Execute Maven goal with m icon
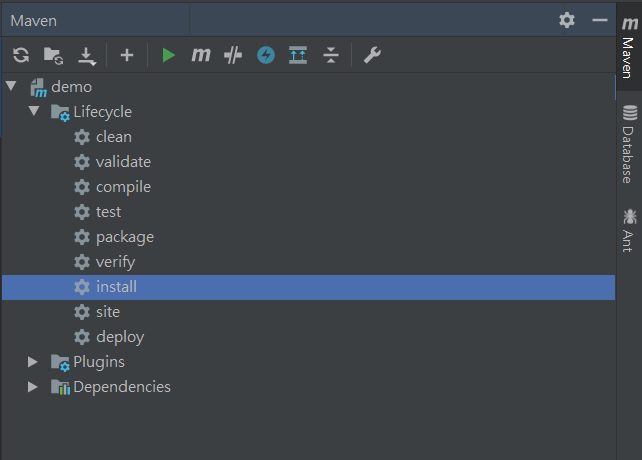The image size is (642, 460). (x=201, y=55)
